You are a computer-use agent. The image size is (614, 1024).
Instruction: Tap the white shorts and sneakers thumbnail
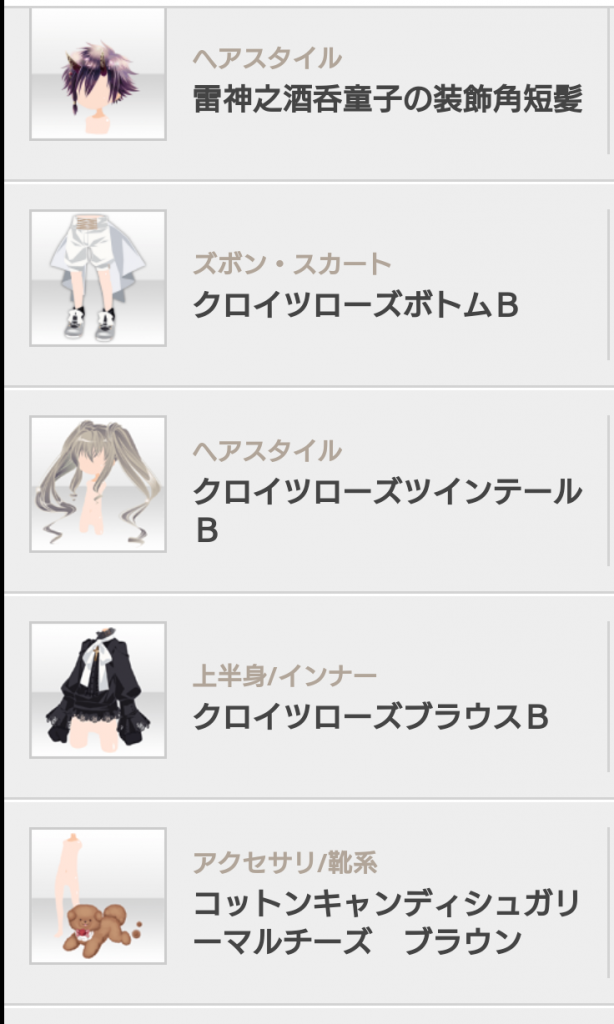98,278
